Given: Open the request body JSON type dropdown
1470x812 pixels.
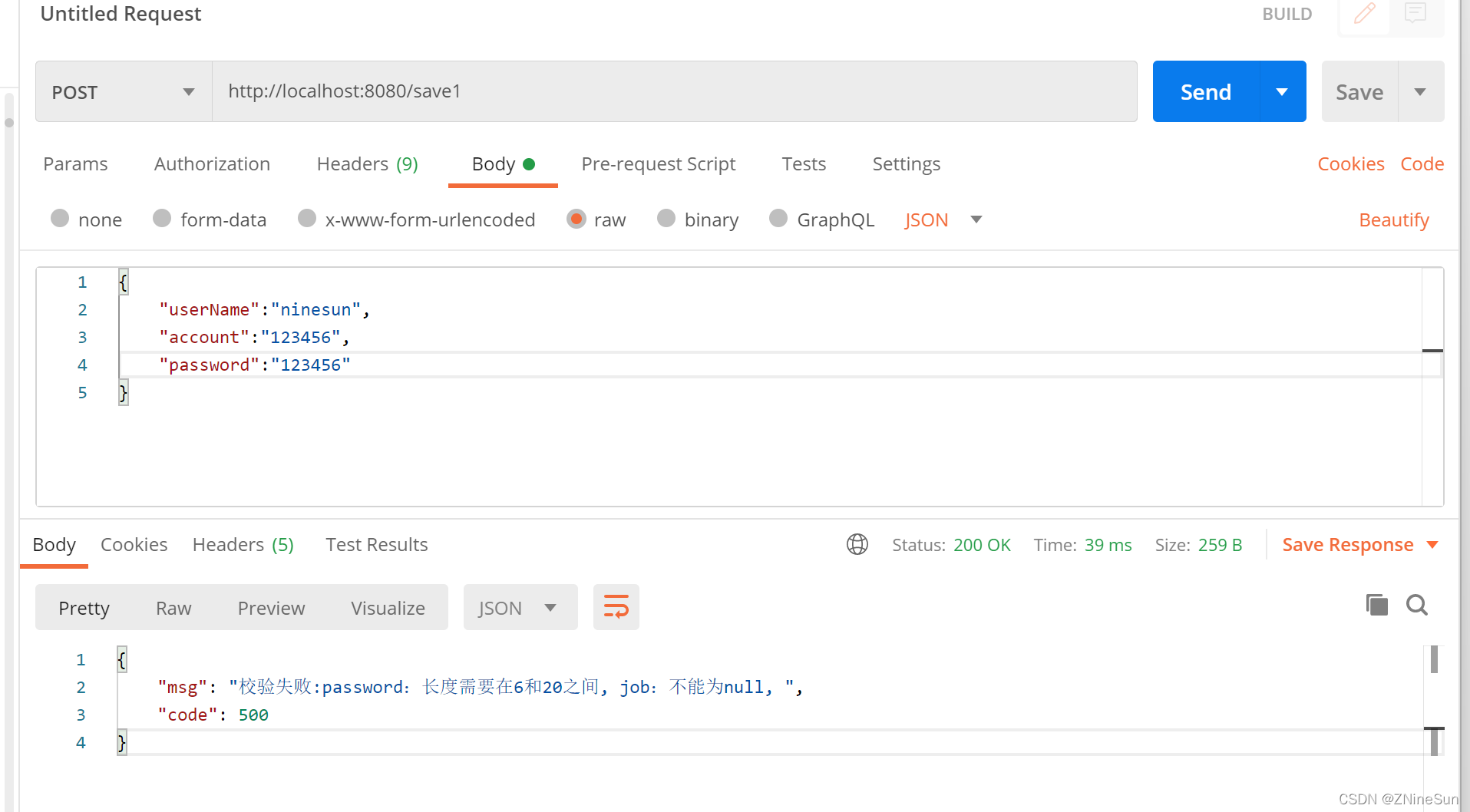Looking at the screenshot, I should (943, 220).
